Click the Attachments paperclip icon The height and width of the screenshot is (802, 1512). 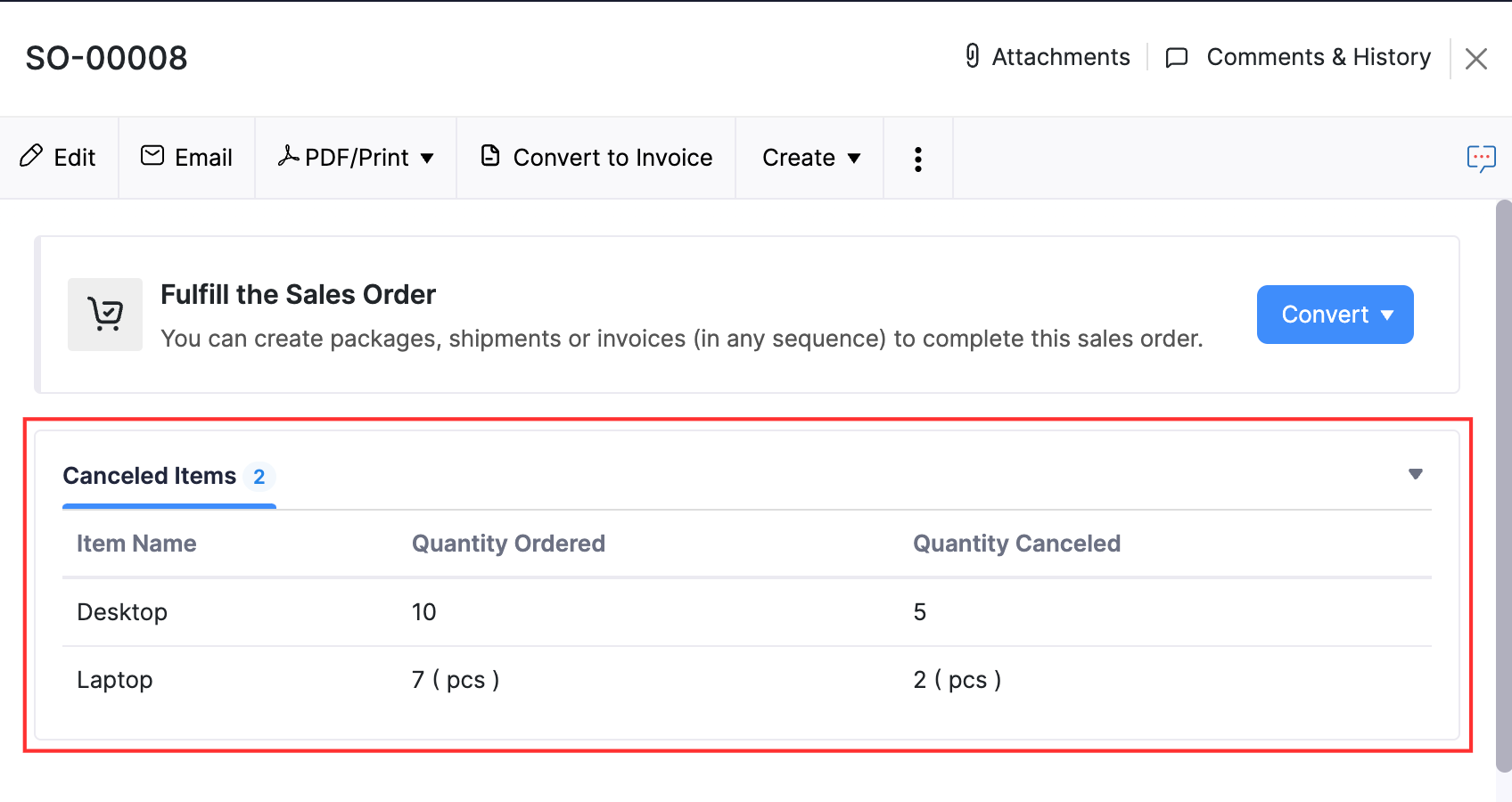973,56
